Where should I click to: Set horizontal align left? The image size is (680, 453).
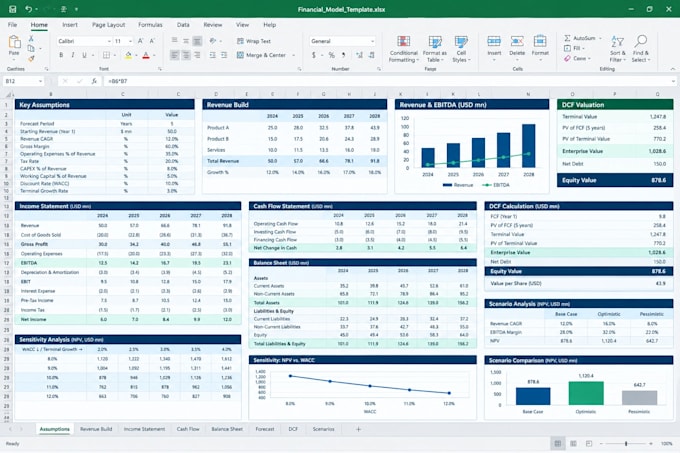tap(174, 55)
